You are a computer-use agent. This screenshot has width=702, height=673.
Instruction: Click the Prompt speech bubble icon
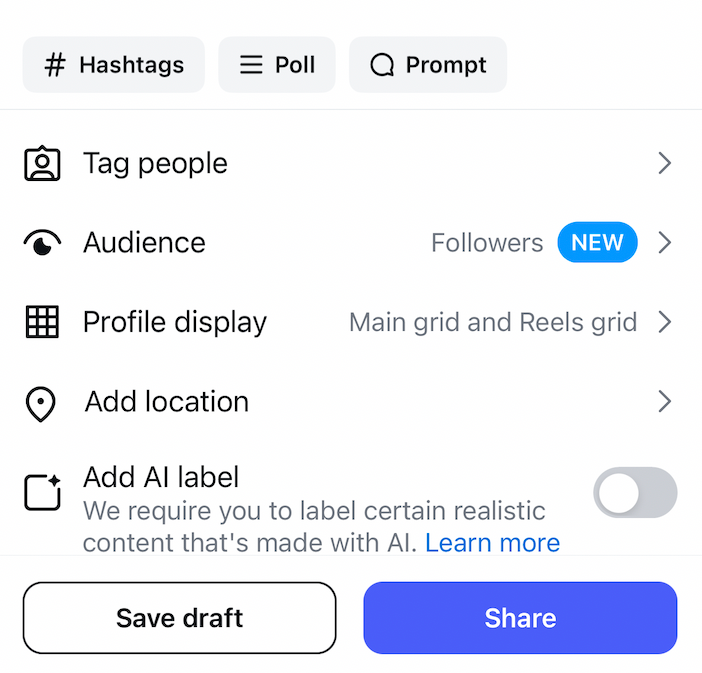[x=382, y=65]
